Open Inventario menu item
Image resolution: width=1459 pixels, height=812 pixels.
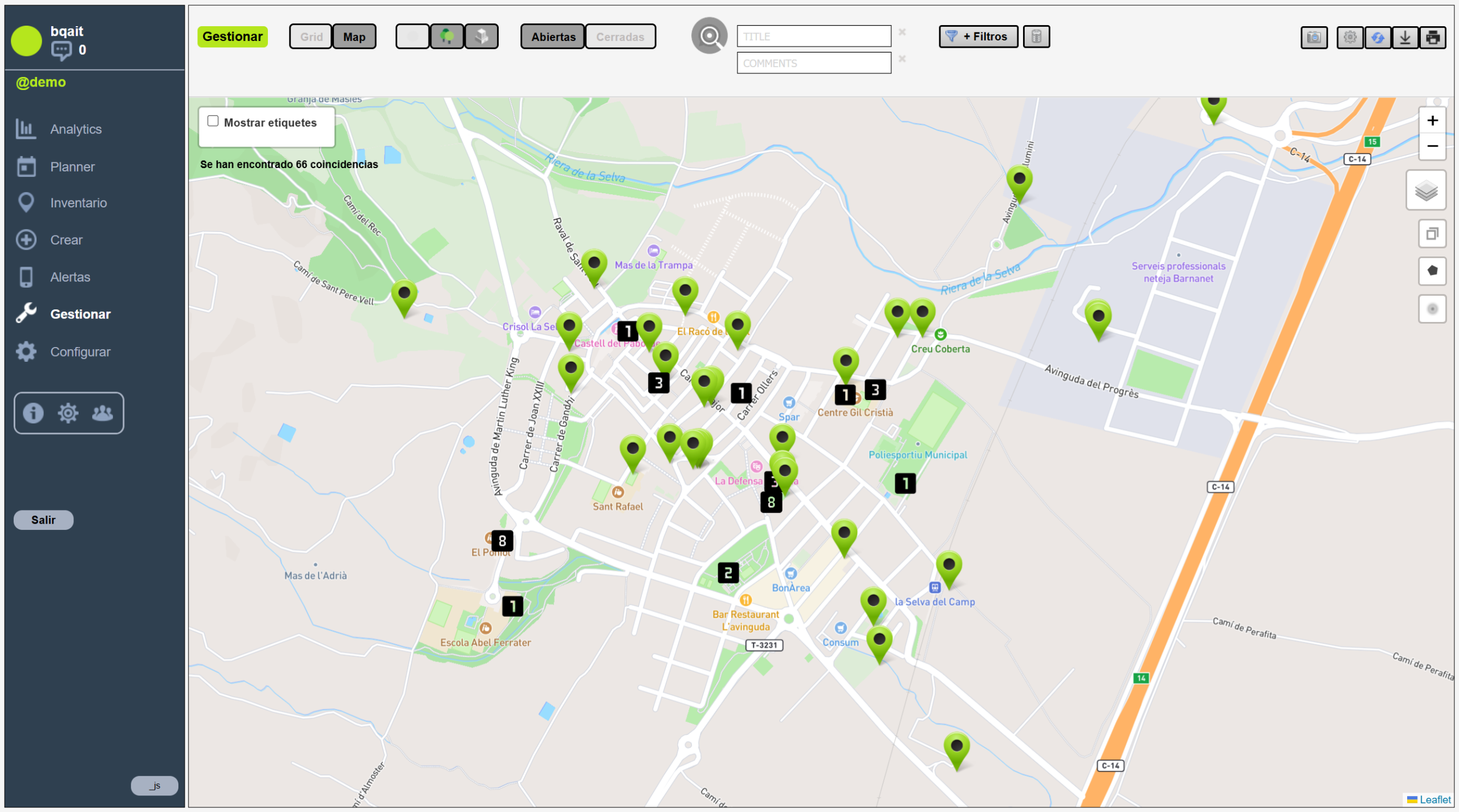click(78, 203)
